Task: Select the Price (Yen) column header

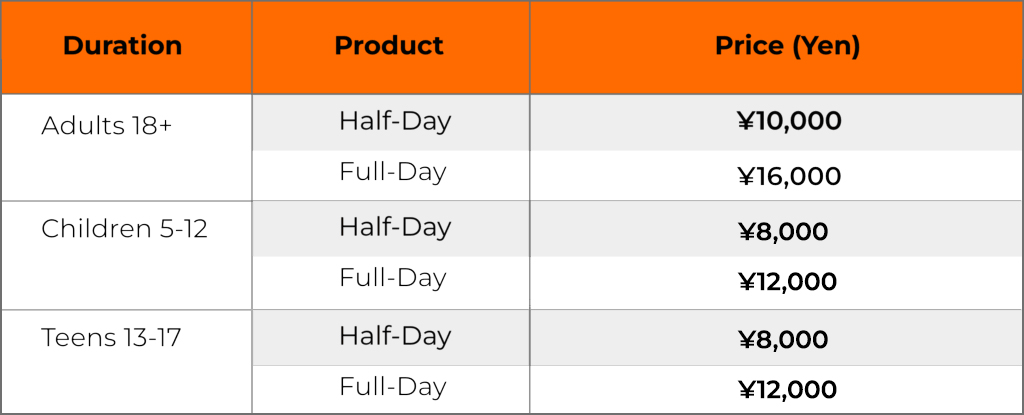Action: [x=788, y=46]
